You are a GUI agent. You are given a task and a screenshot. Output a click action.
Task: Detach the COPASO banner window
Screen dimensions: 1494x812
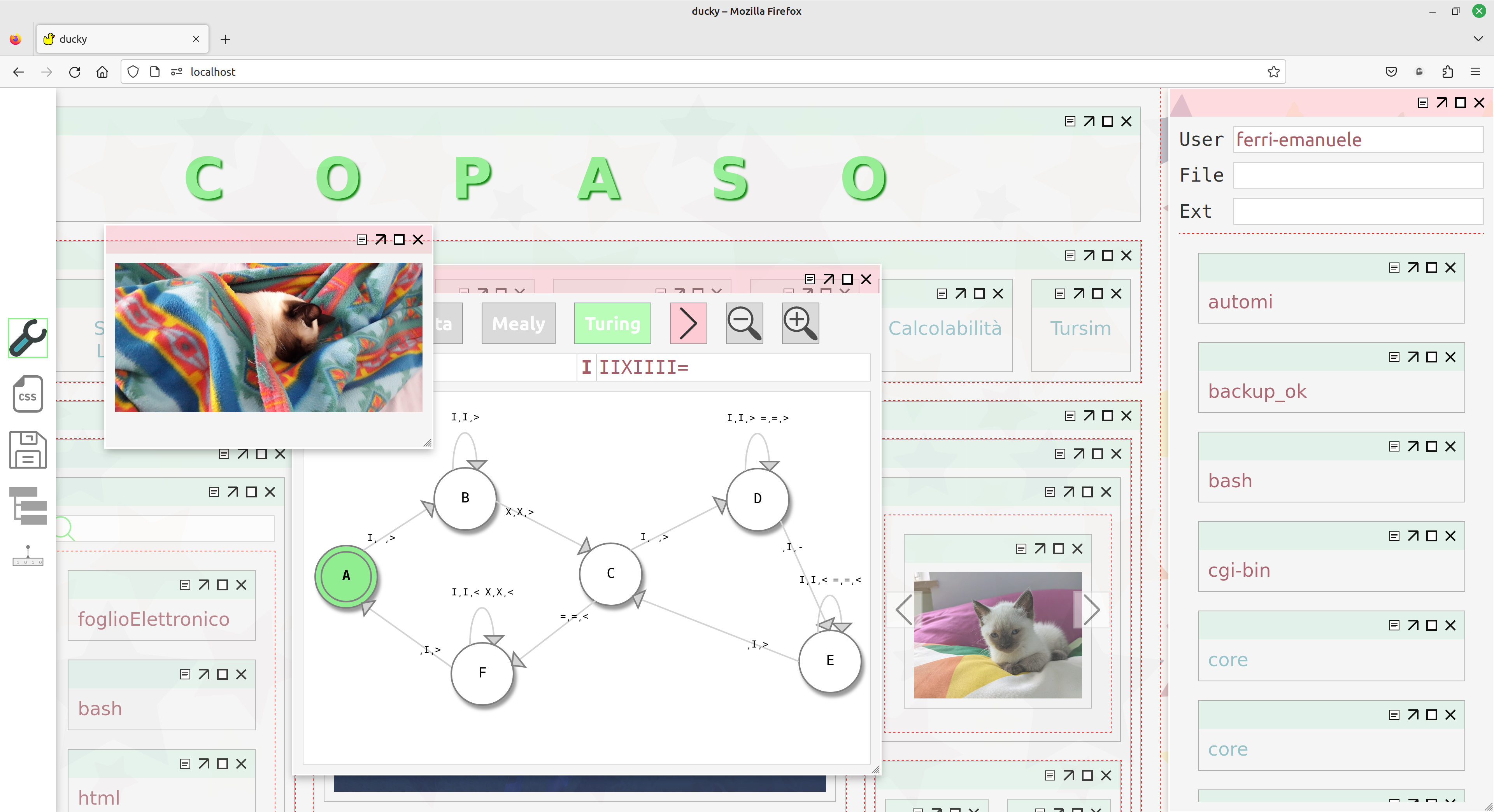[x=1089, y=122]
